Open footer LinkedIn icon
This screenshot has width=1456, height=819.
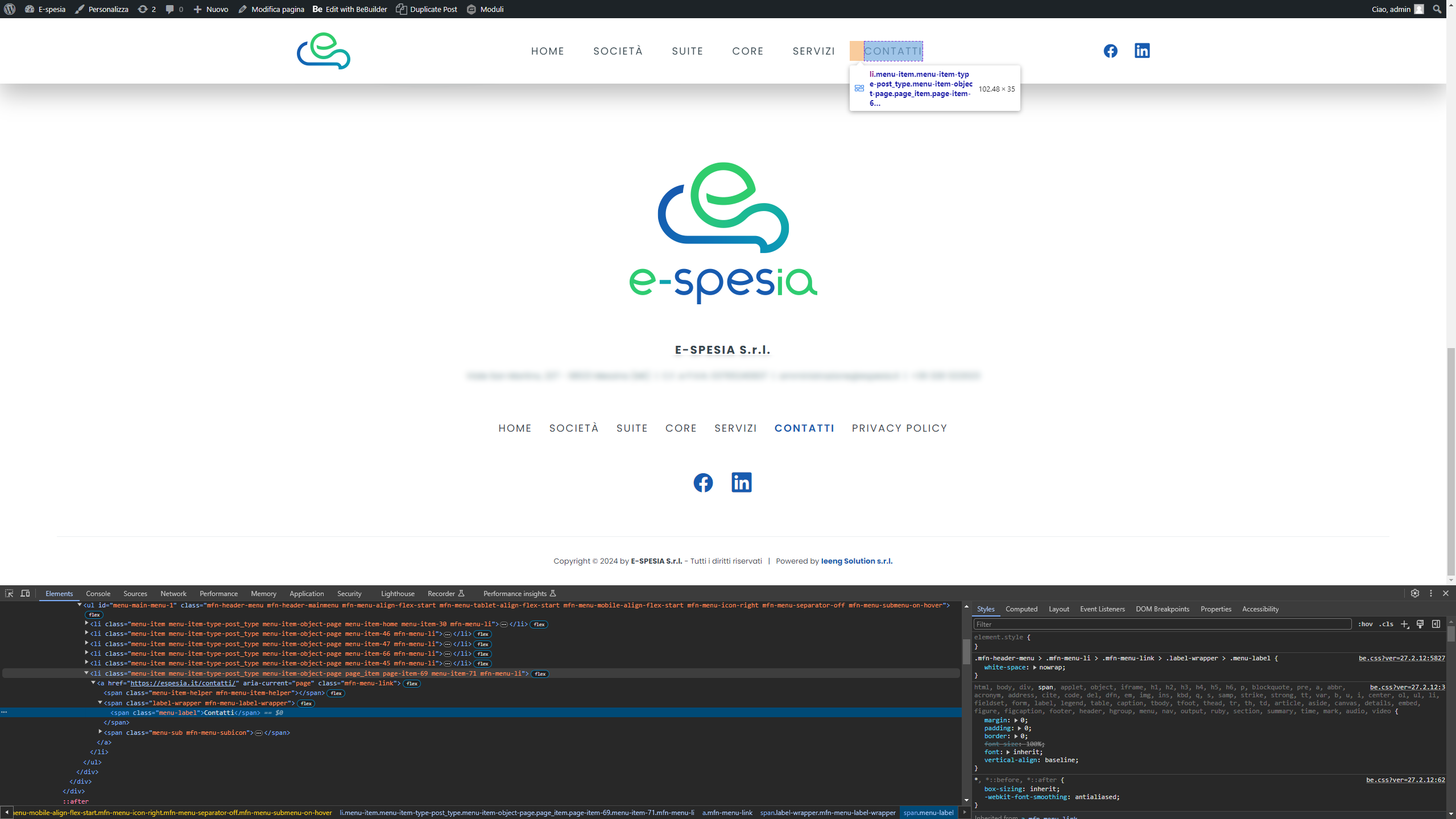[x=742, y=482]
